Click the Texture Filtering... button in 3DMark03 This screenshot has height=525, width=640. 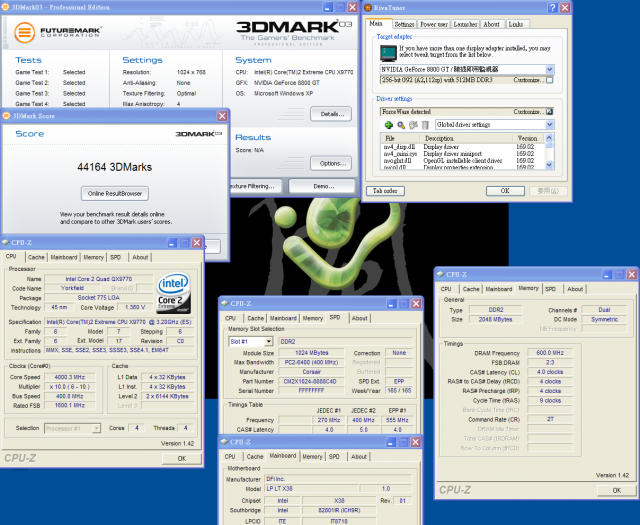pos(256,186)
